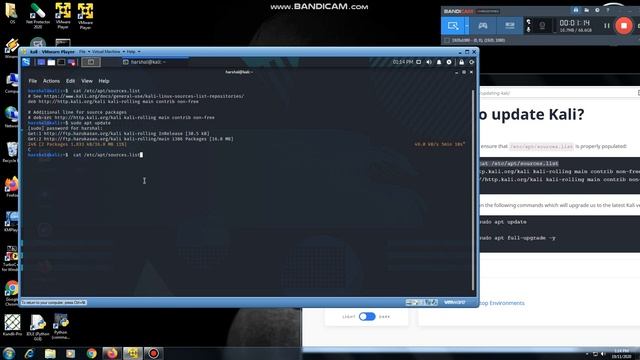Viewport: 640px width, 360px height.
Task: Open the terminal Help menu
Action: [x=104, y=81]
